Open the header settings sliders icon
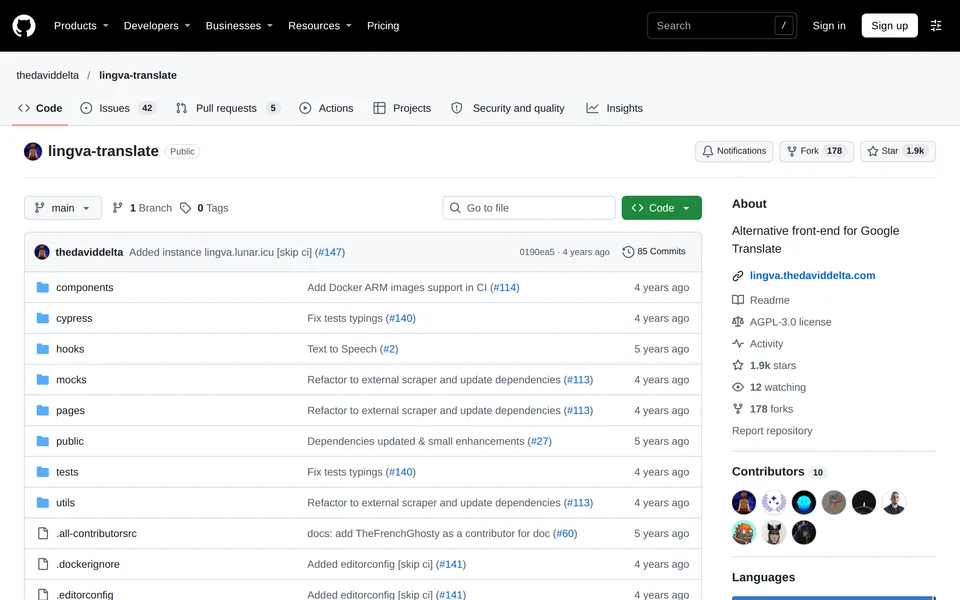960x600 pixels. coord(936,26)
